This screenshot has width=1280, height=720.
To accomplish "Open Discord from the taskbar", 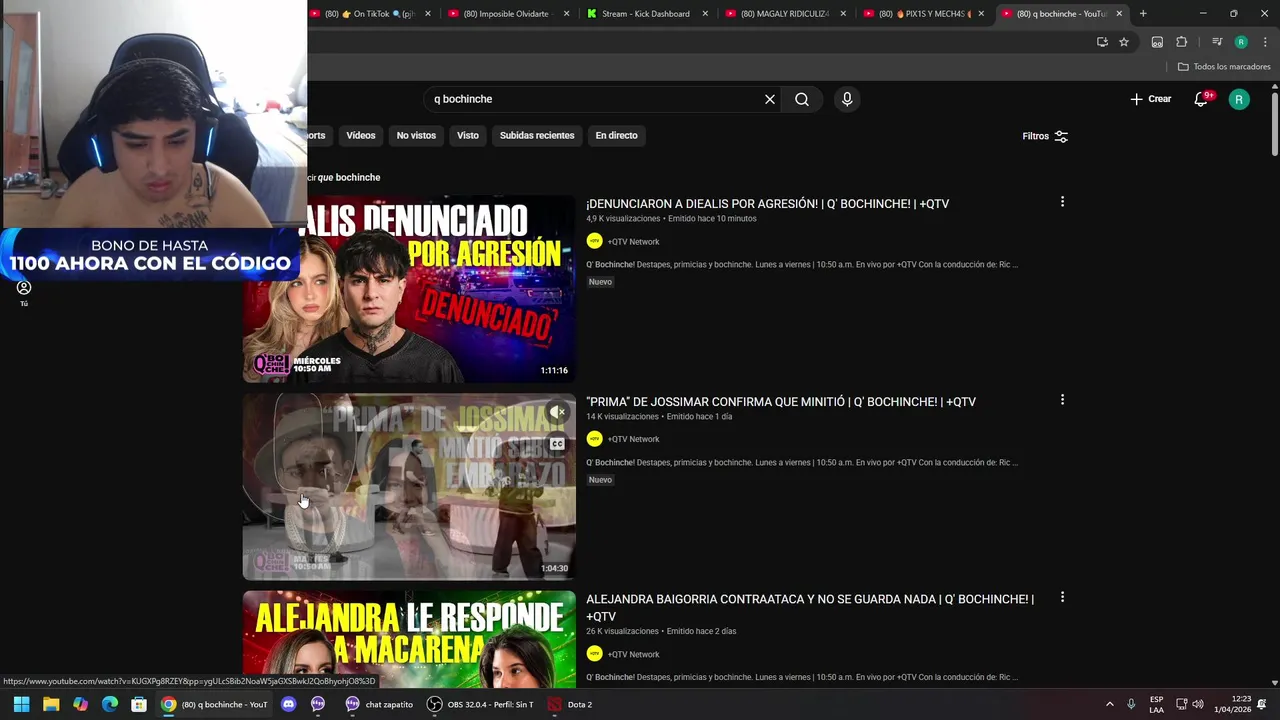I will pyautogui.click(x=289, y=704).
